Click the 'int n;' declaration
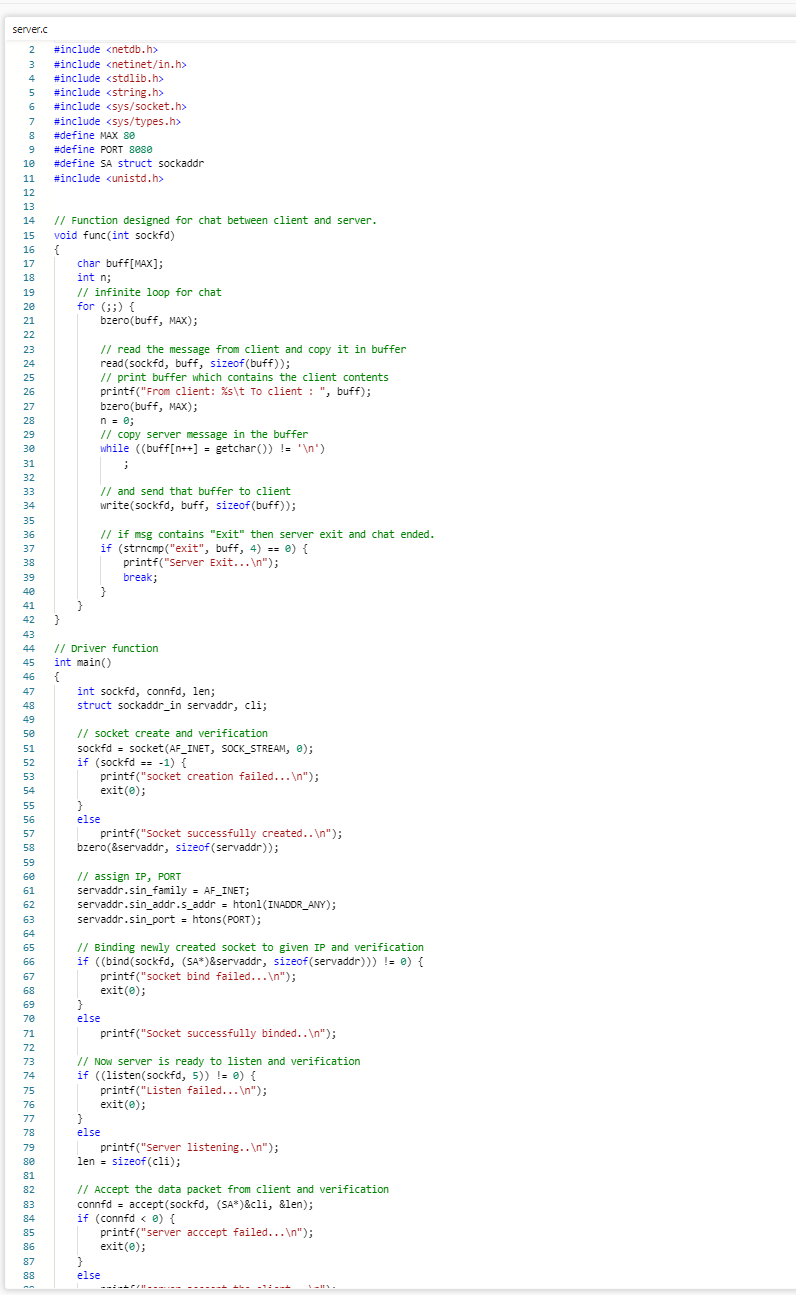Viewport: 796px width, 1295px height. tap(94, 277)
